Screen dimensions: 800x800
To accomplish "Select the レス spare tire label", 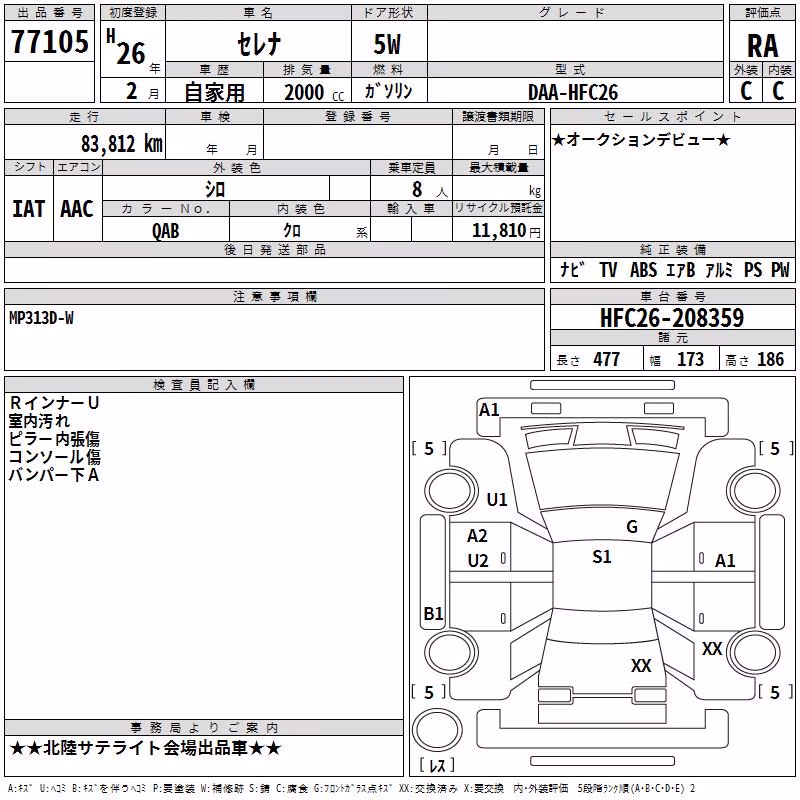I will click(437, 765).
